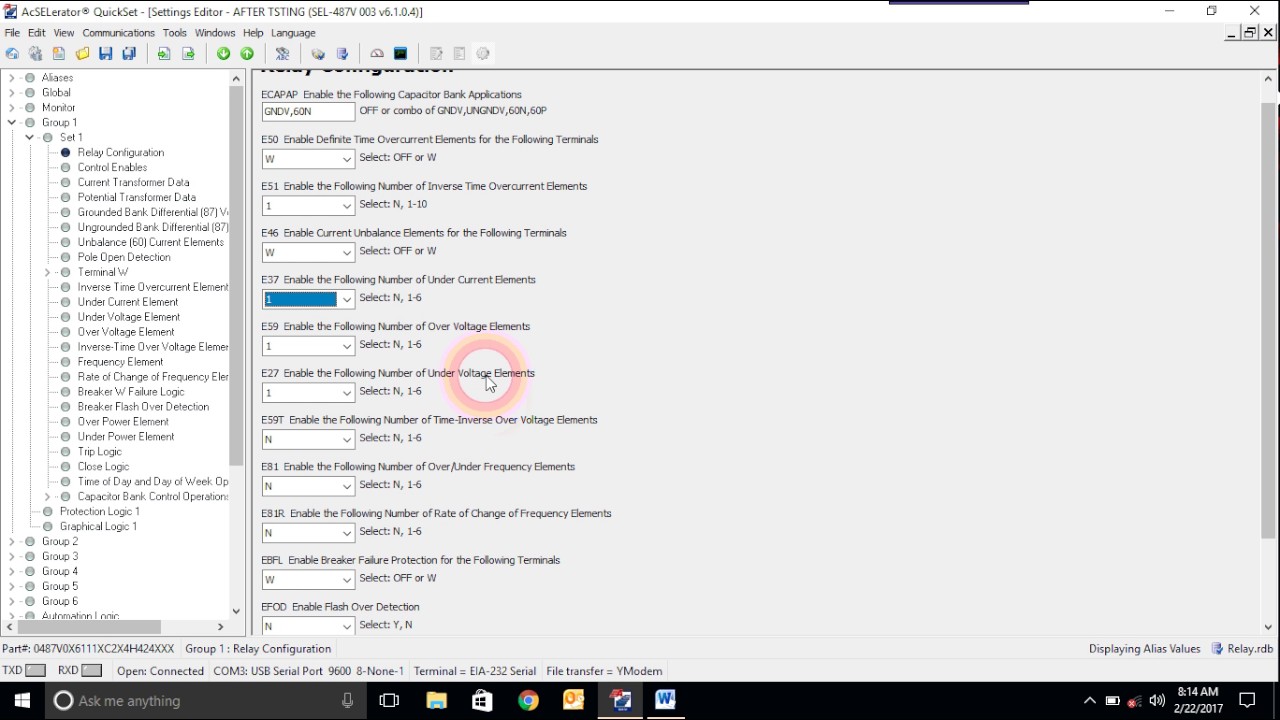Select Control Enables in the settings tree
The image size is (1280, 720).
click(112, 168)
